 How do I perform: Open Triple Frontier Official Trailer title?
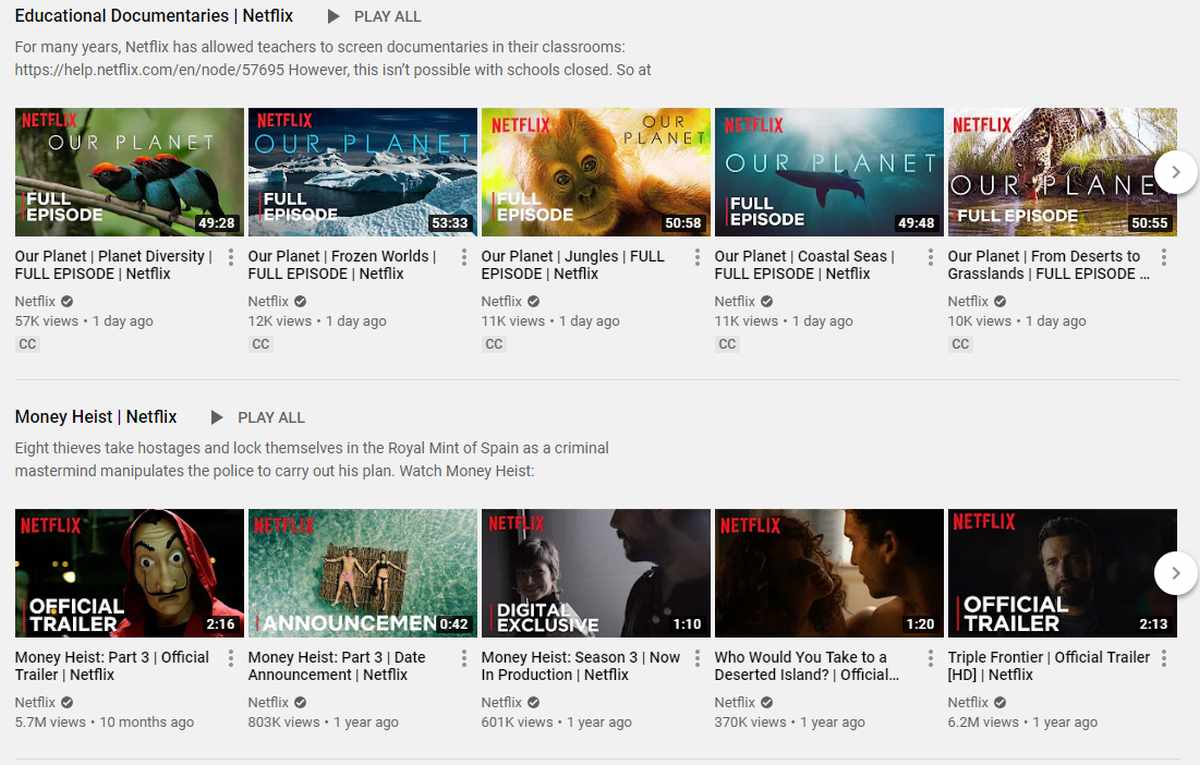click(x=1049, y=666)
